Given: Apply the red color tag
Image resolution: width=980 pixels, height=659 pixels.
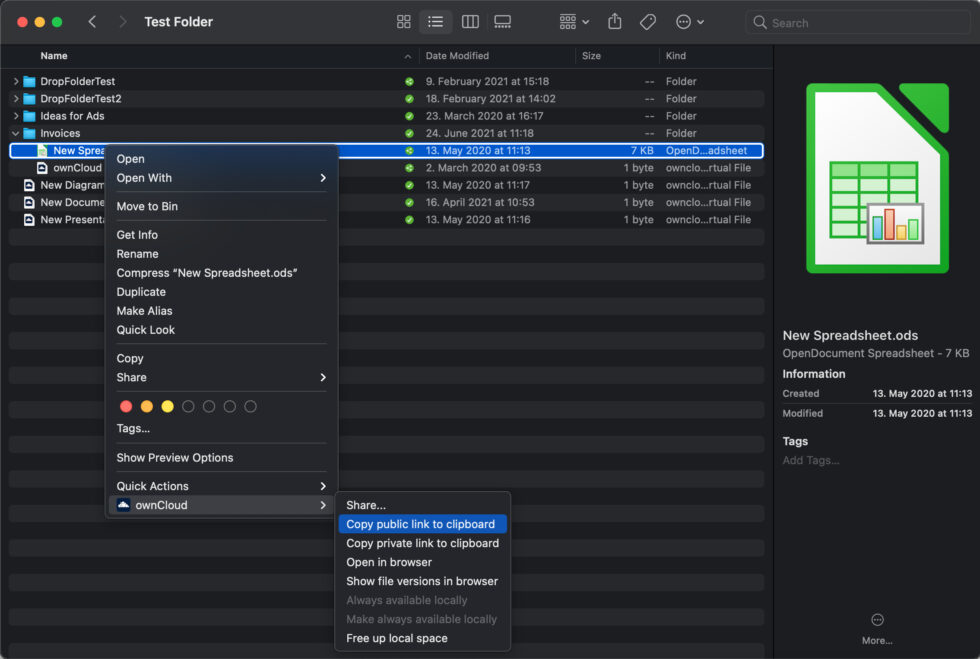Looking at the screenshot, I should pos(126,406).
